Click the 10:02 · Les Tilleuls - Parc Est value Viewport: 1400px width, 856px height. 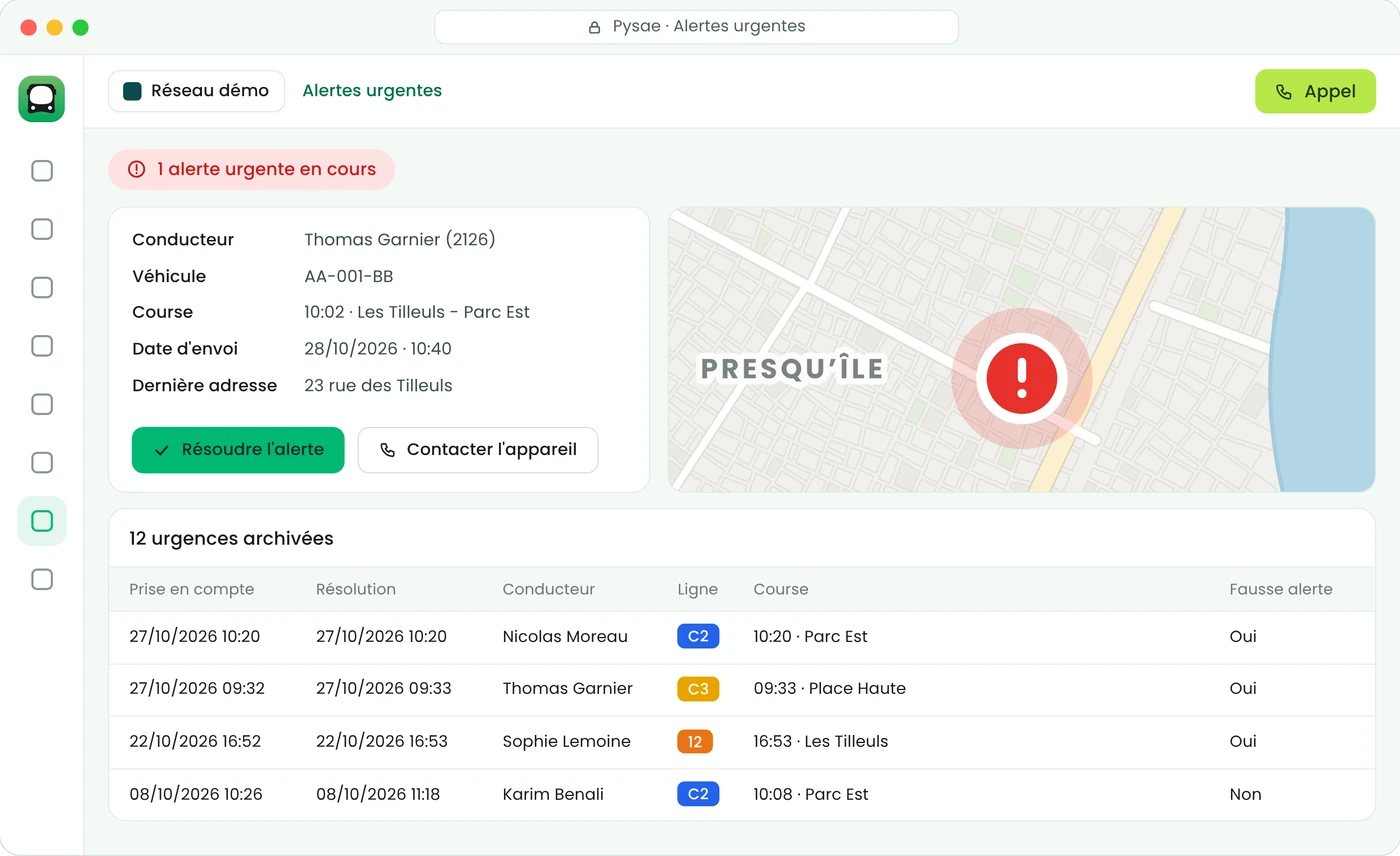tap(417, 313)
